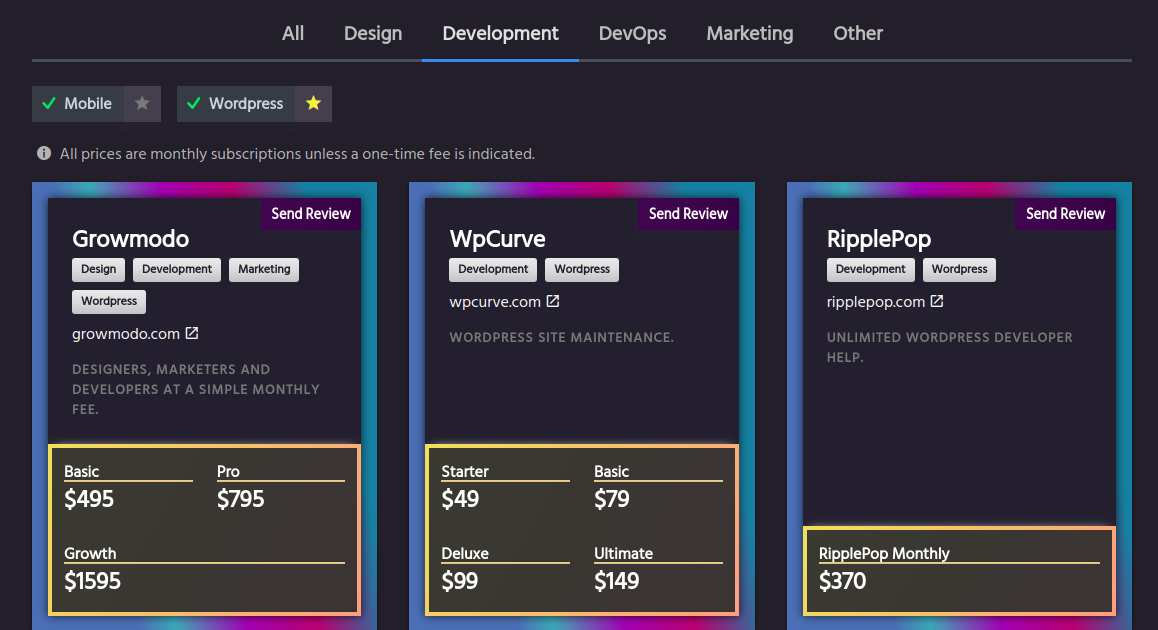Click the Development tag on WpCurve card
1158x630 pixels.
493,270
